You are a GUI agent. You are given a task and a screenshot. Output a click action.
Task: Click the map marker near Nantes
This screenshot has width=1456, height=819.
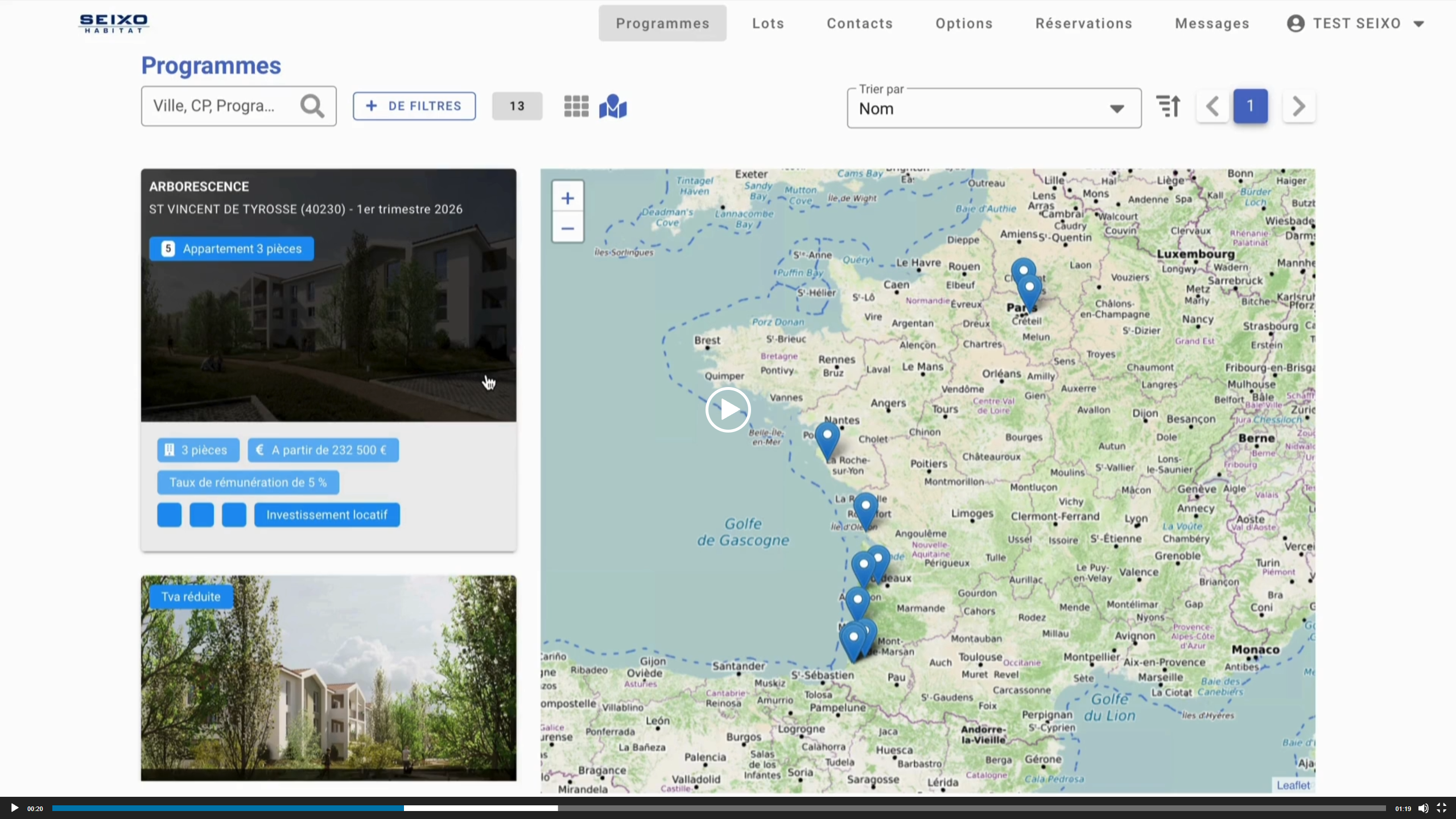(x=827, y=438)
